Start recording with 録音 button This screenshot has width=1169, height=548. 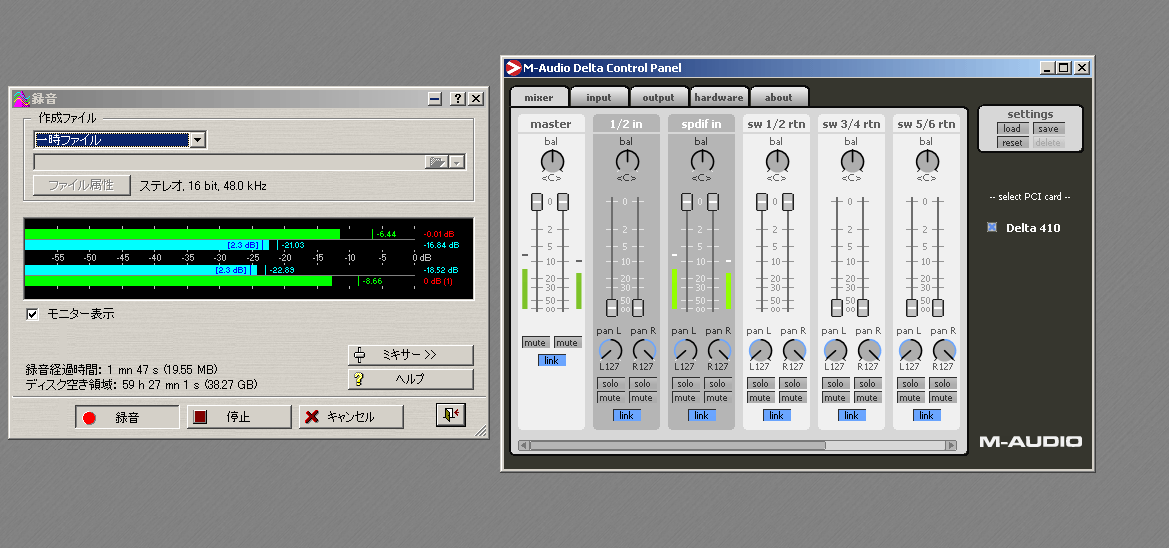(x=127, y=418)
